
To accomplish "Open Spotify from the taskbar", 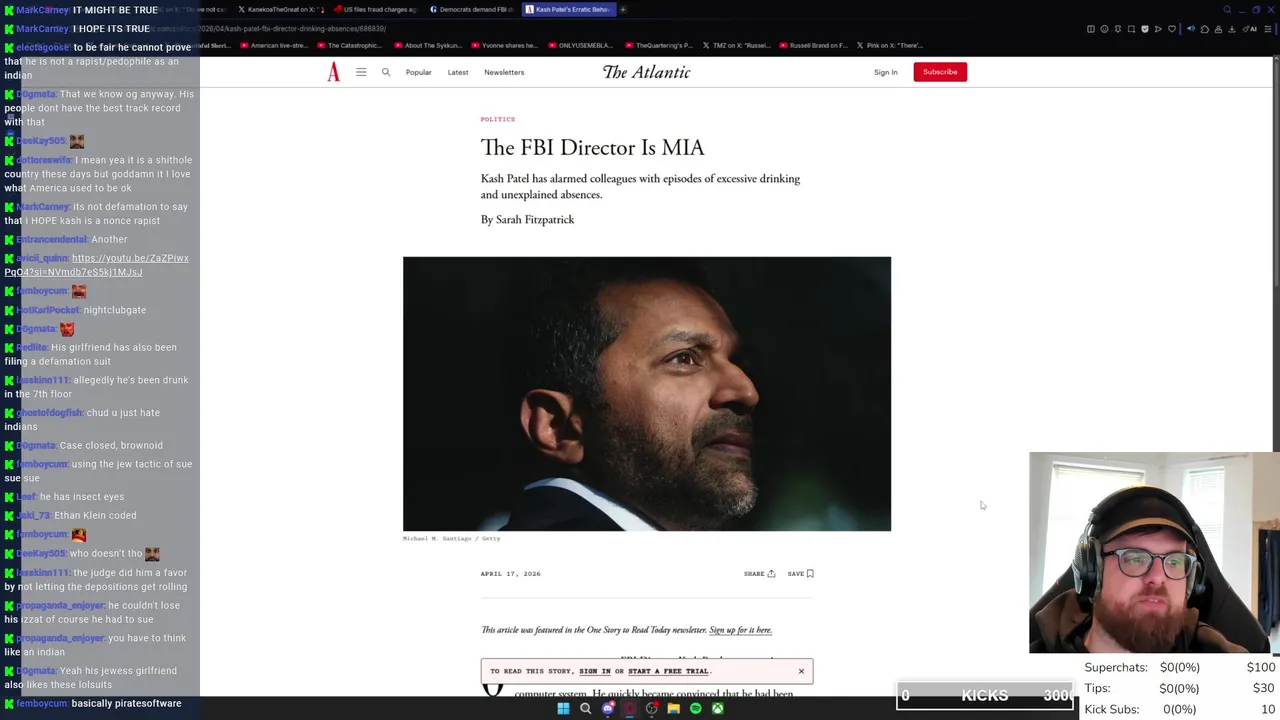I will point(696,708).
